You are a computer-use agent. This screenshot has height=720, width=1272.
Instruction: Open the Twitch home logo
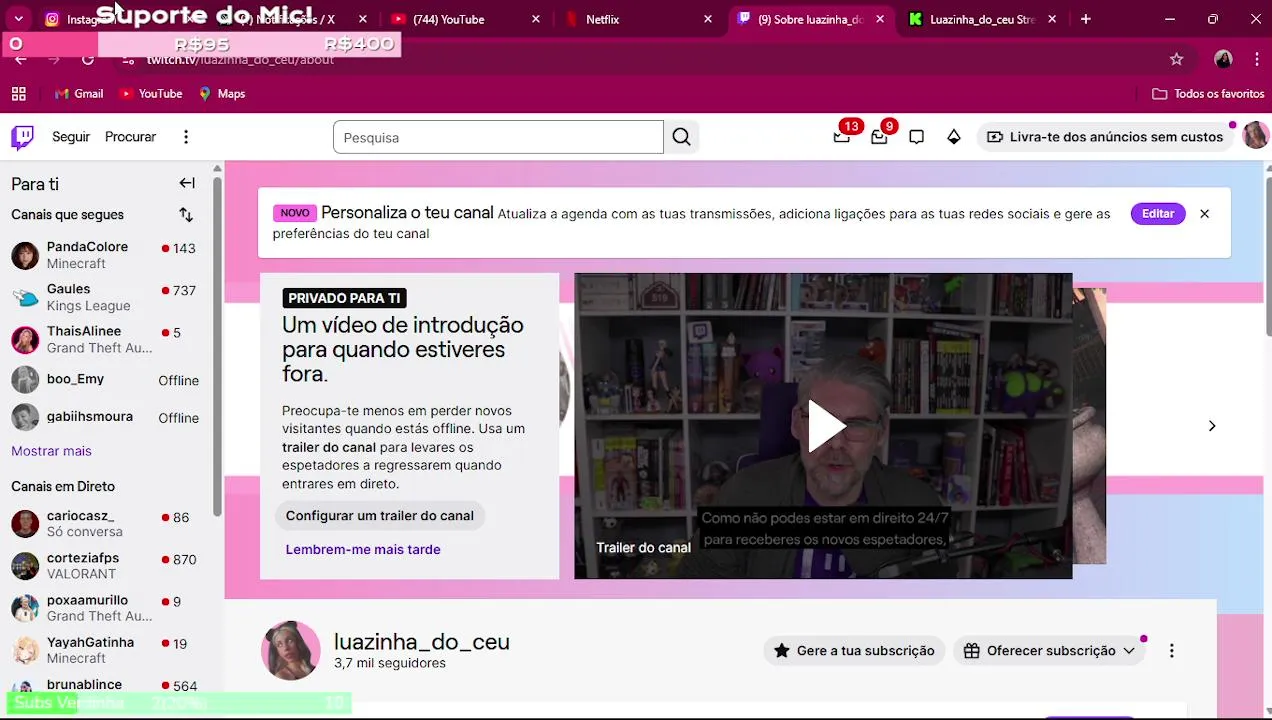(x=22, y=137)
